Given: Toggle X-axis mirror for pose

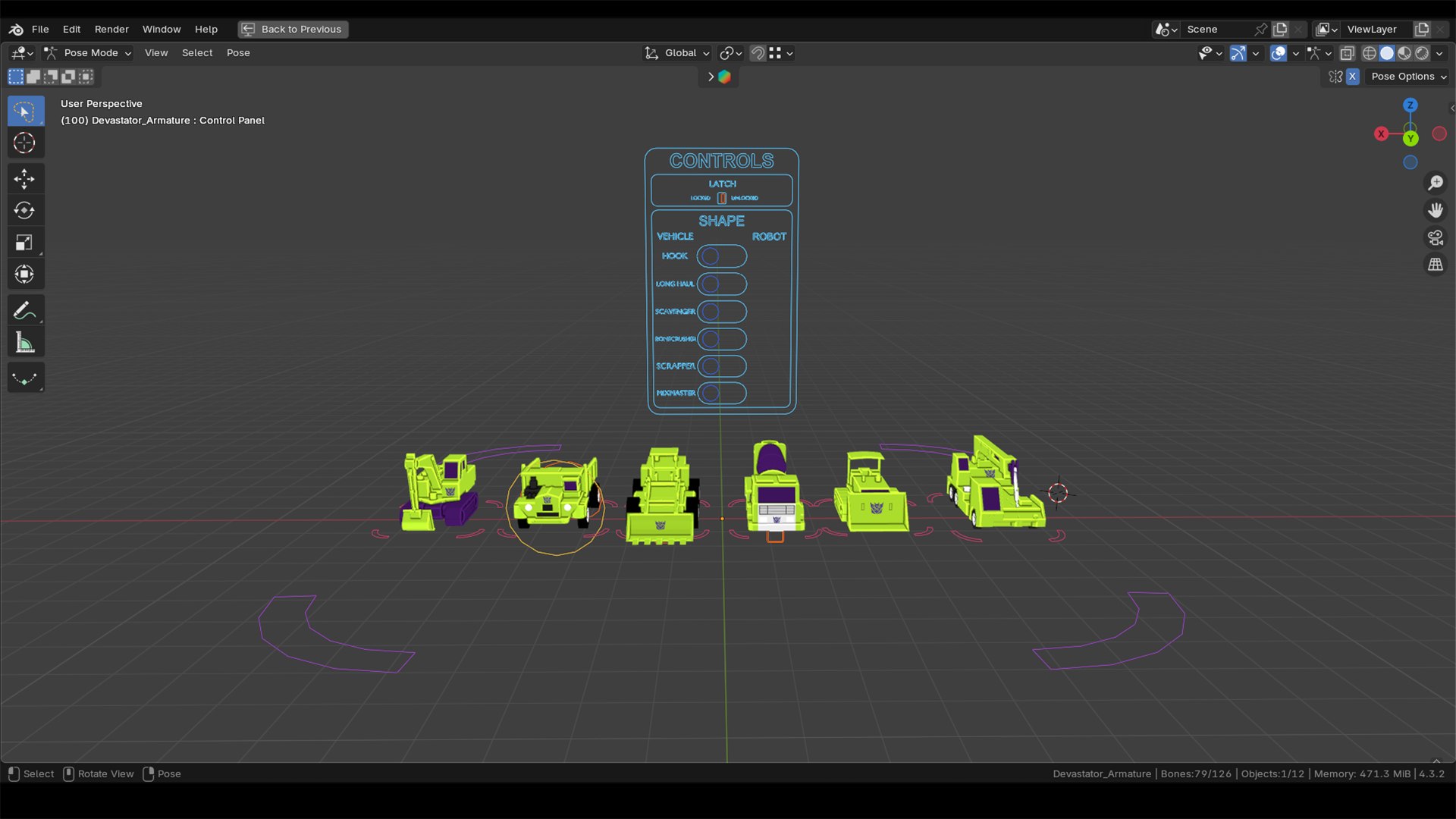Looking at the screenshot, I should coord(1353,77).
